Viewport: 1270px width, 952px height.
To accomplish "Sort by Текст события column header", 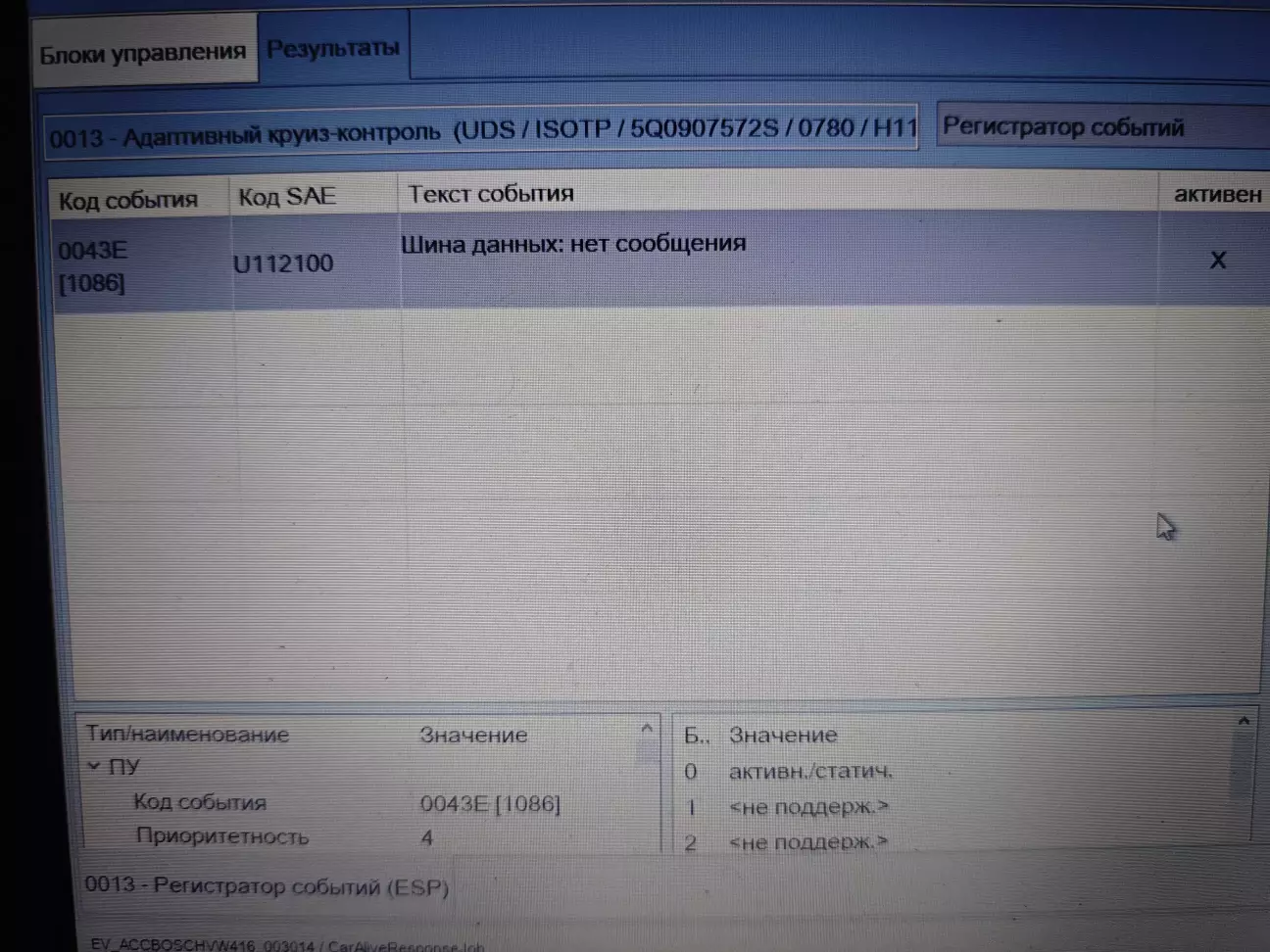I will [491, 194].
